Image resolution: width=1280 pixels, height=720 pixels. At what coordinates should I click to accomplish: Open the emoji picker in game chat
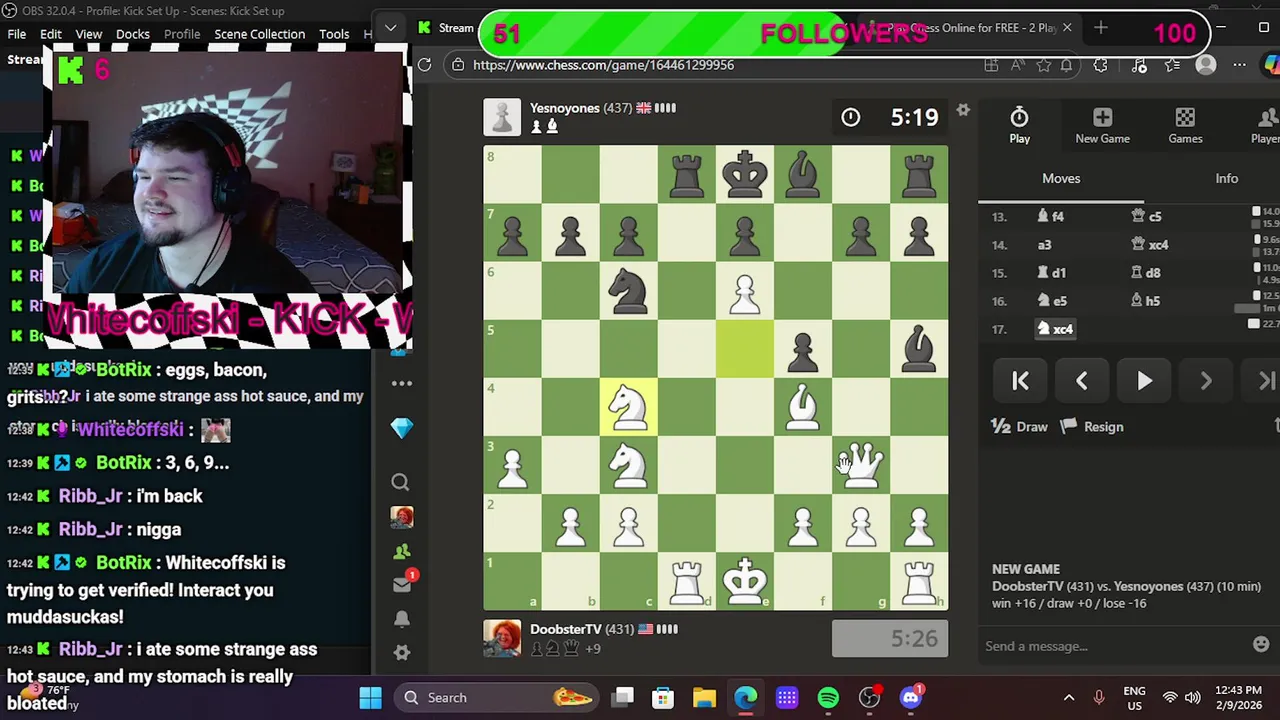pos(1261,645)
